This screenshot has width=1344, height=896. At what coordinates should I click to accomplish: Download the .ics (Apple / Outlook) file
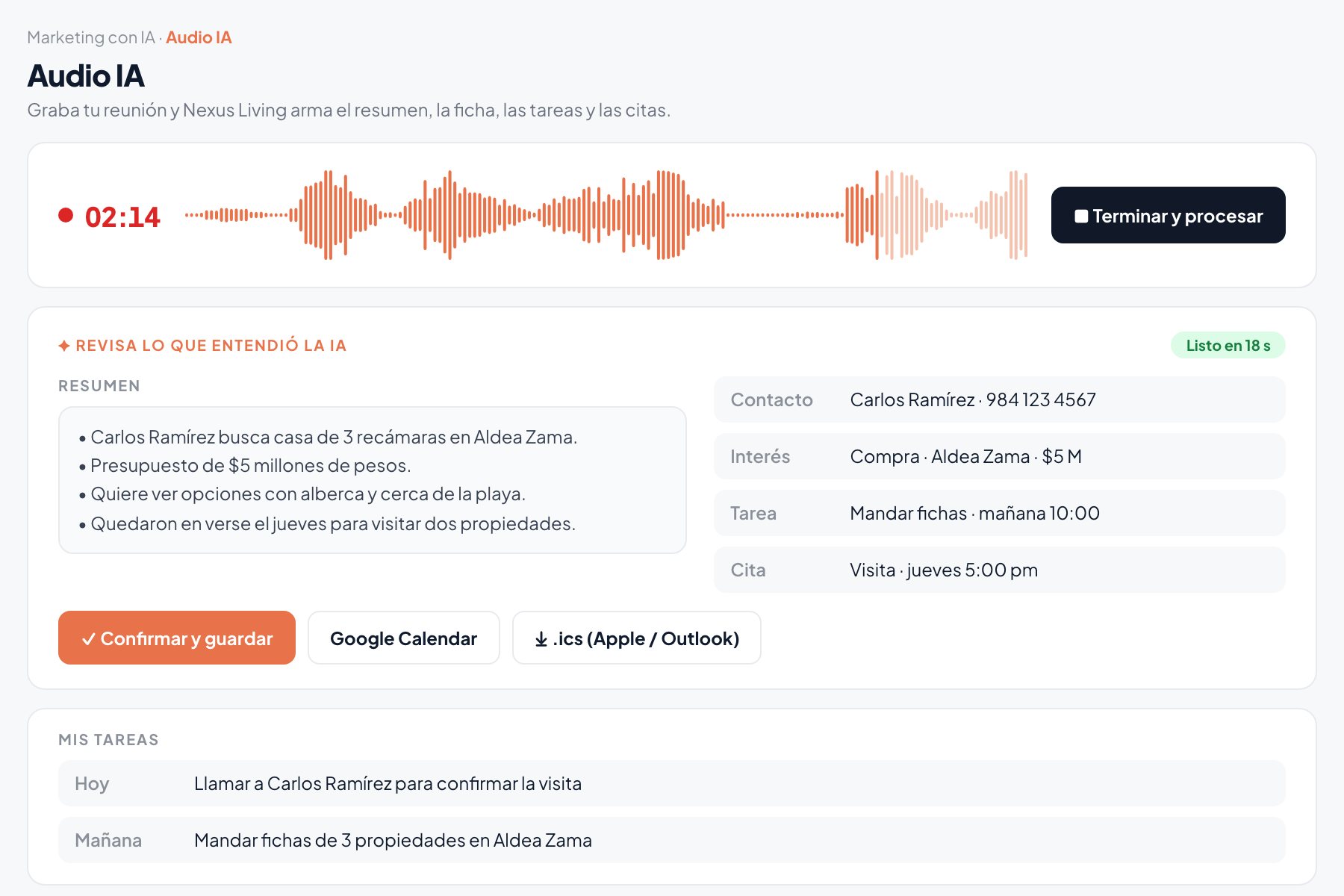(x=637, y=638)
